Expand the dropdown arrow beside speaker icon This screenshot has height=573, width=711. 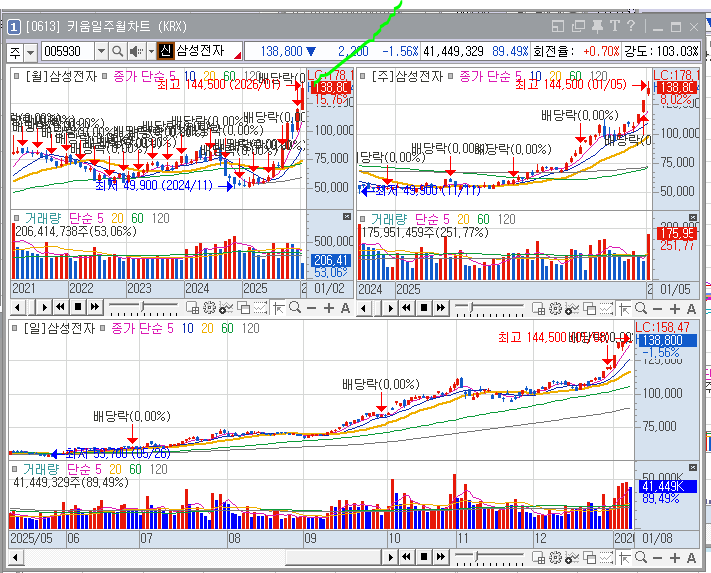click(151, 52)
